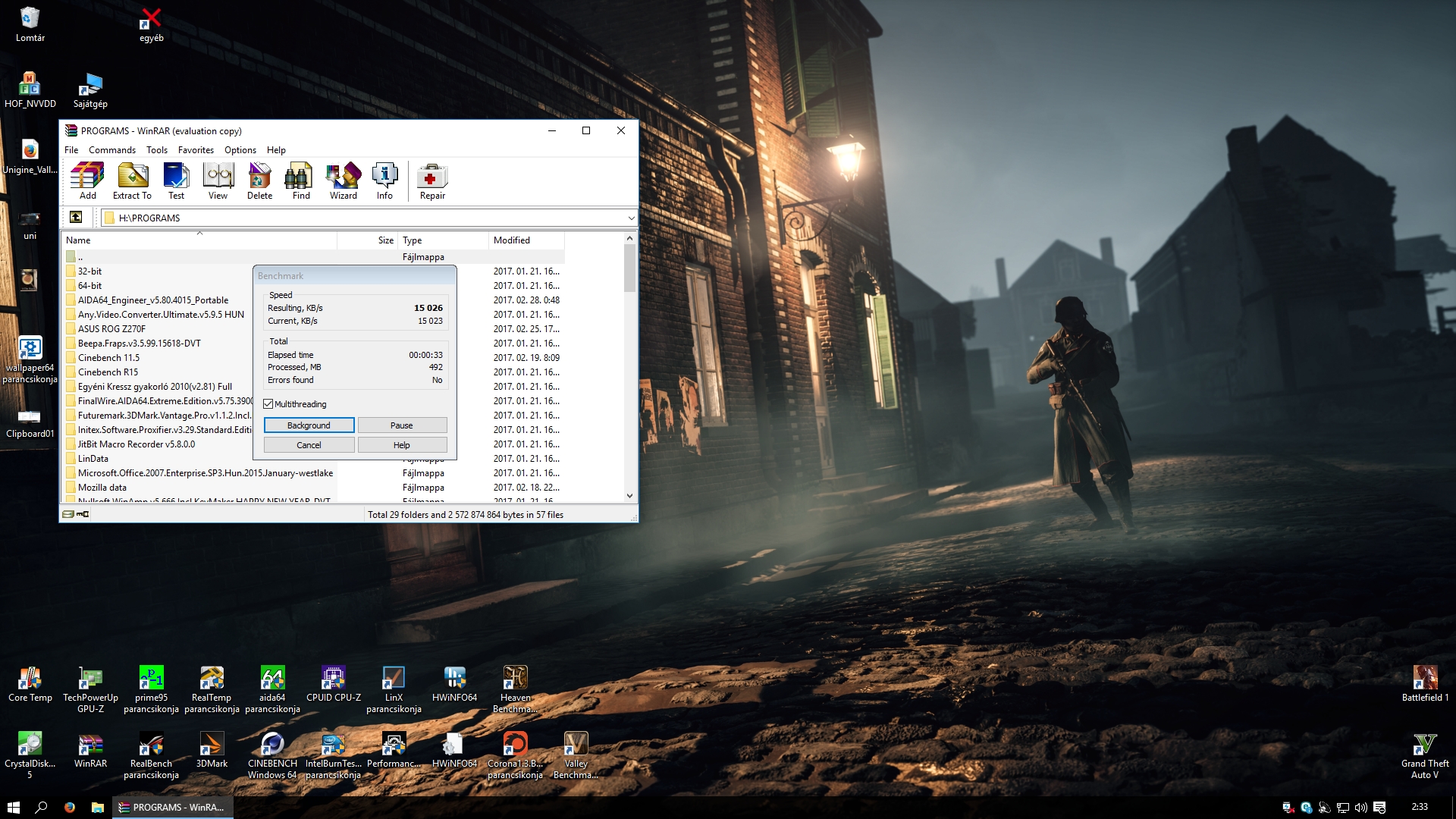The width and height of the screenshot is (1456, 819).
Task: Toggle the Multithreading checkbox
Action: (x=268, y=404)
